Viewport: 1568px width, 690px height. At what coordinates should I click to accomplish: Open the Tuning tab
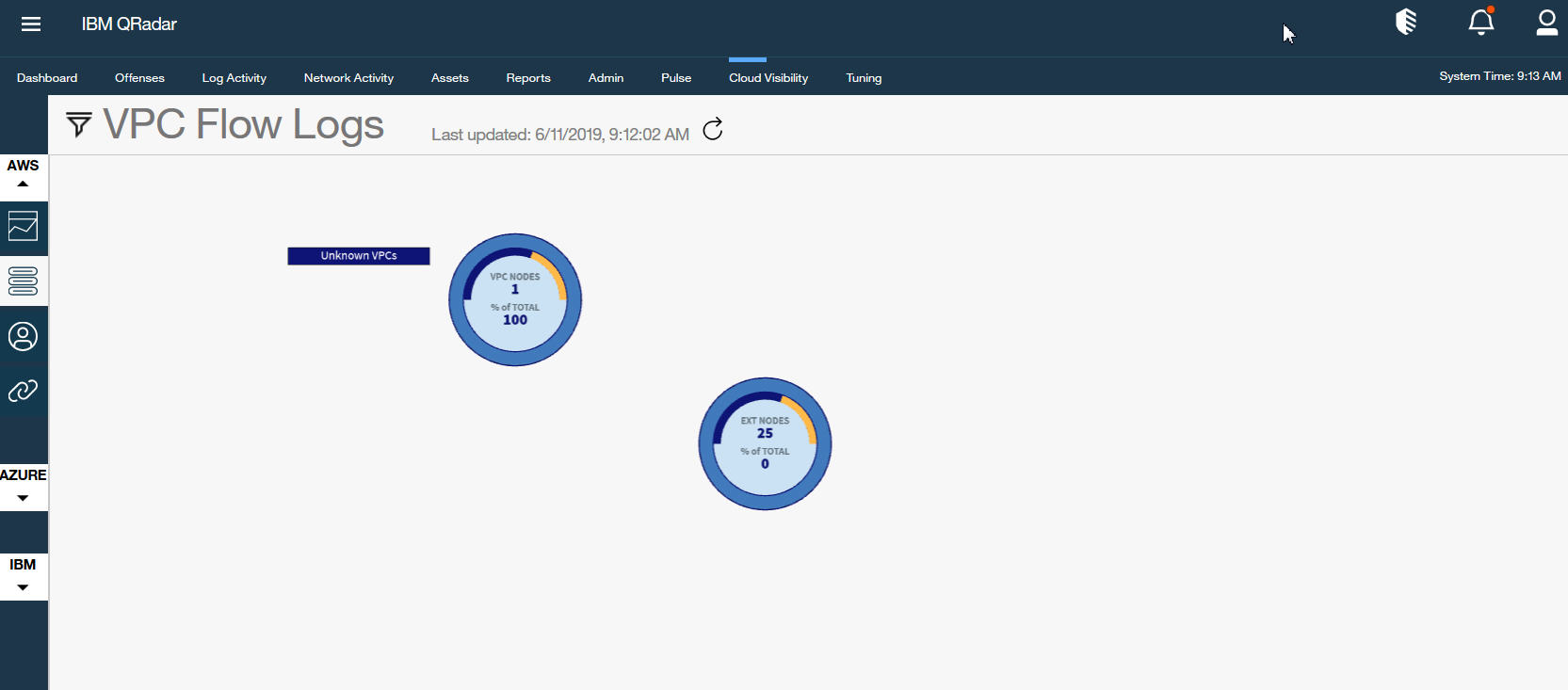864,78
